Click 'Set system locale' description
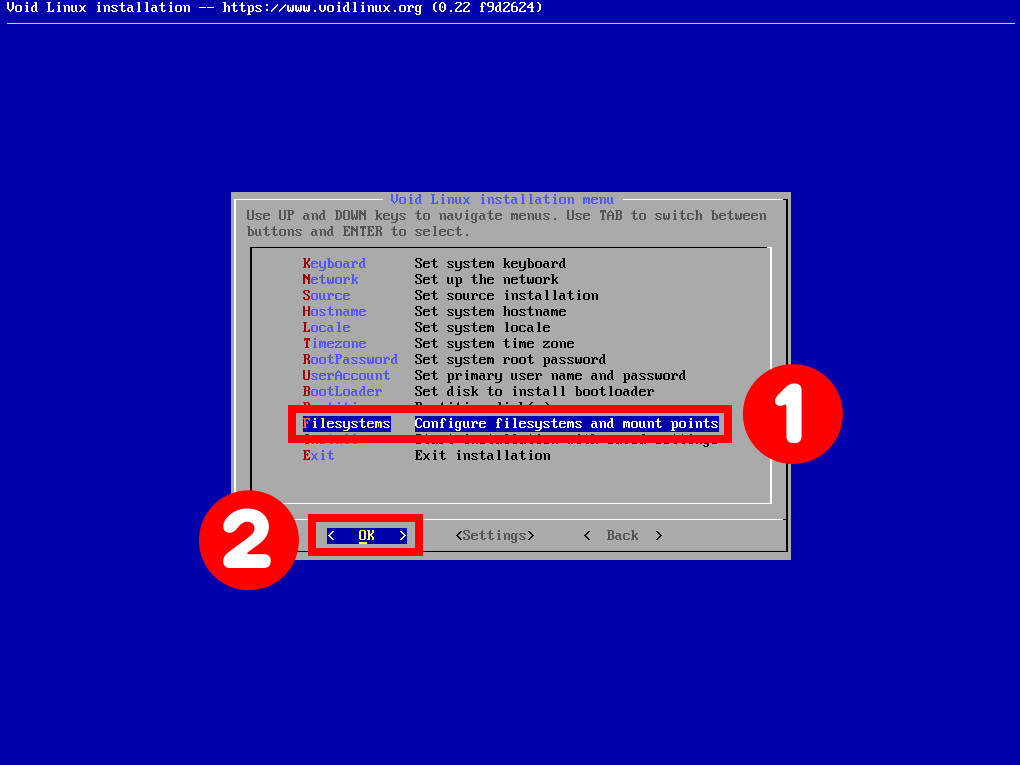 pos(482,327)
